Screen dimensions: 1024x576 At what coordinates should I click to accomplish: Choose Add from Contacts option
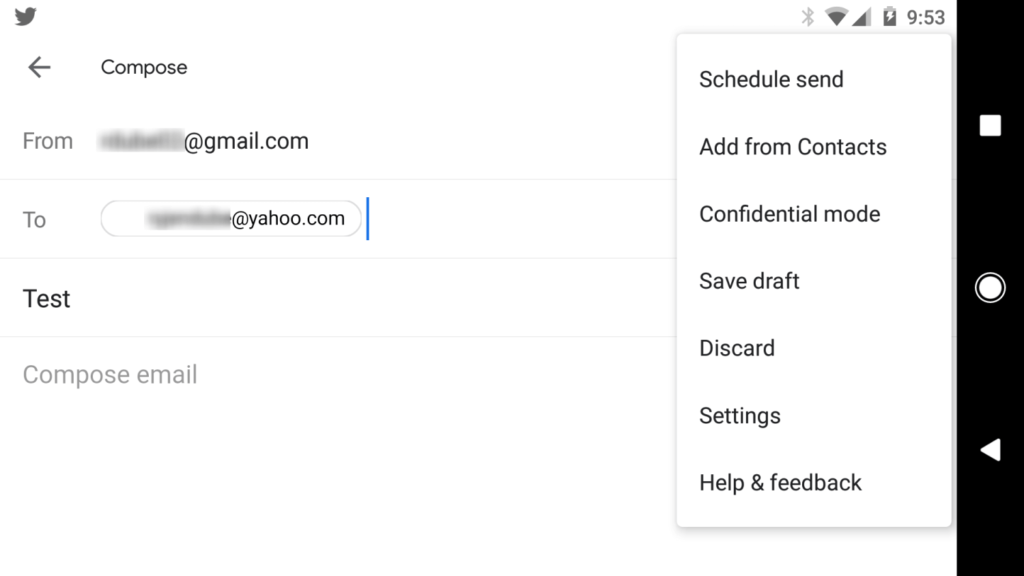[792, 147]
